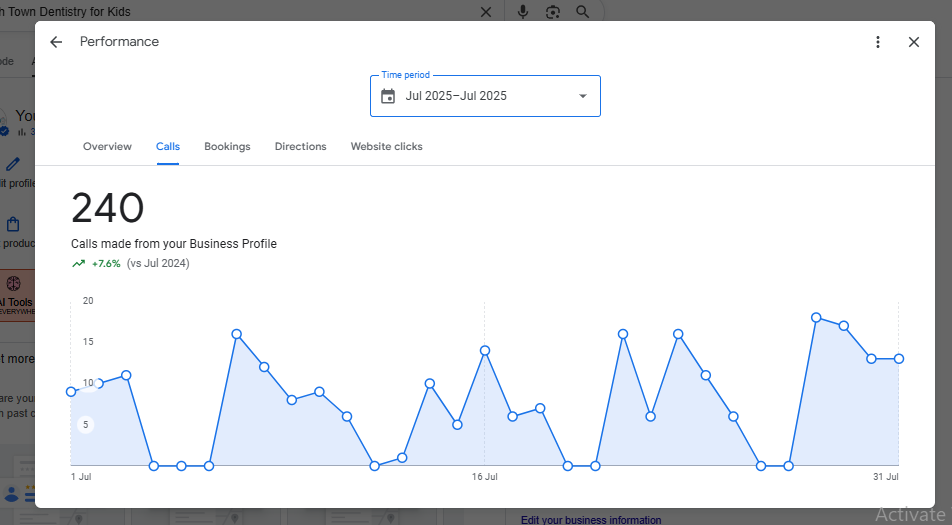Start voice search with microphone icon
The width and height of the screenshot is (952, 525).
click(x=523, y=12)
